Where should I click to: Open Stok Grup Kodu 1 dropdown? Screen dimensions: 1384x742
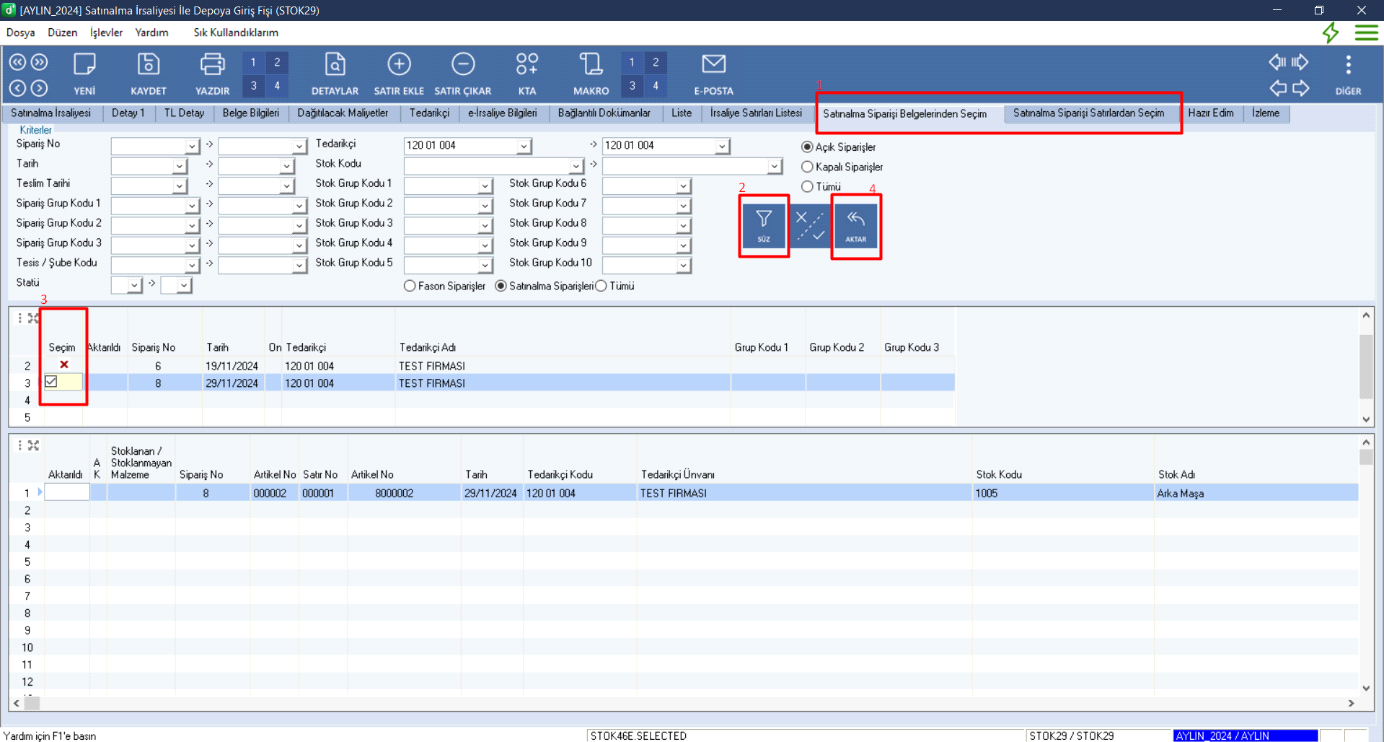[x=485, y=186]
